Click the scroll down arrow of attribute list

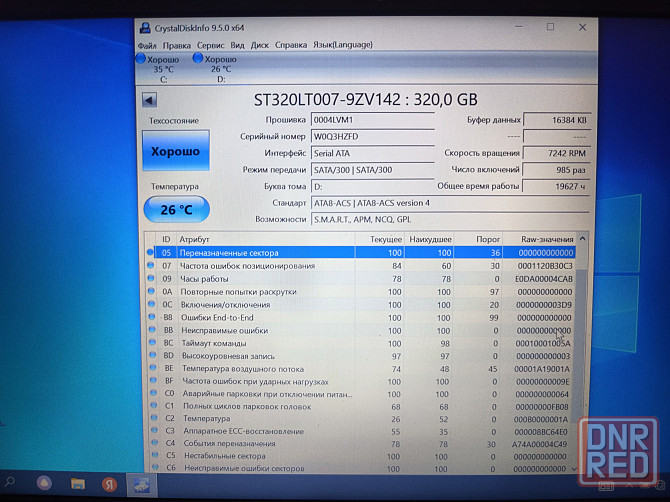(x=576, y=469)
